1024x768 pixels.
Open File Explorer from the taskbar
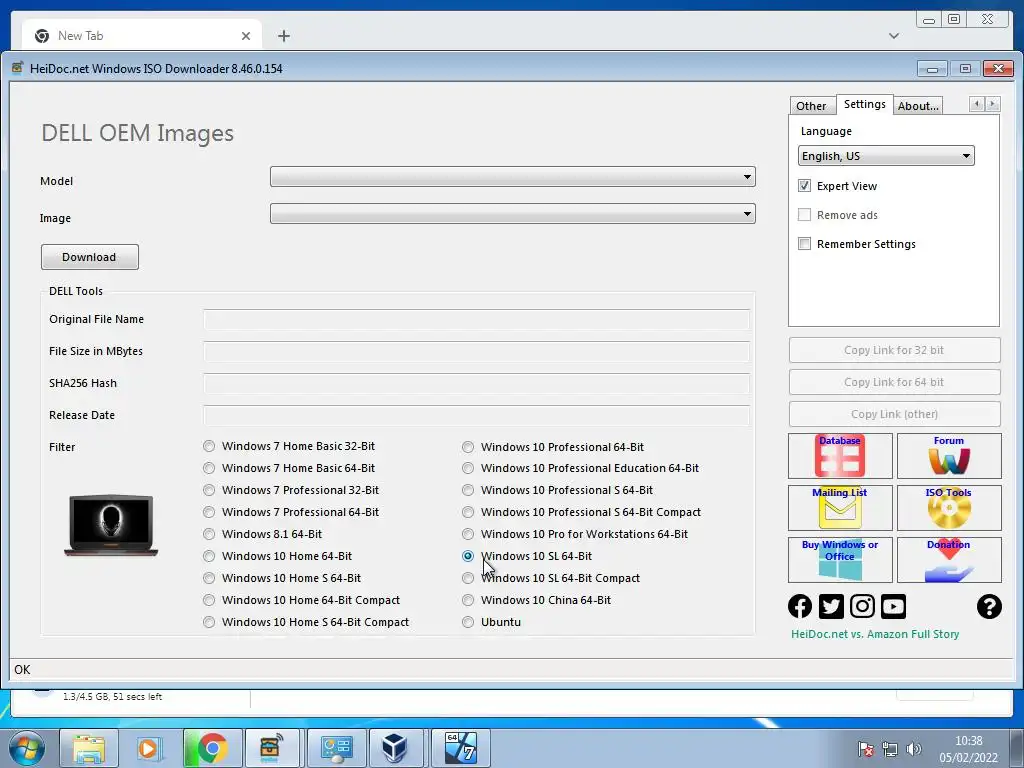click(x=89, y=748)
